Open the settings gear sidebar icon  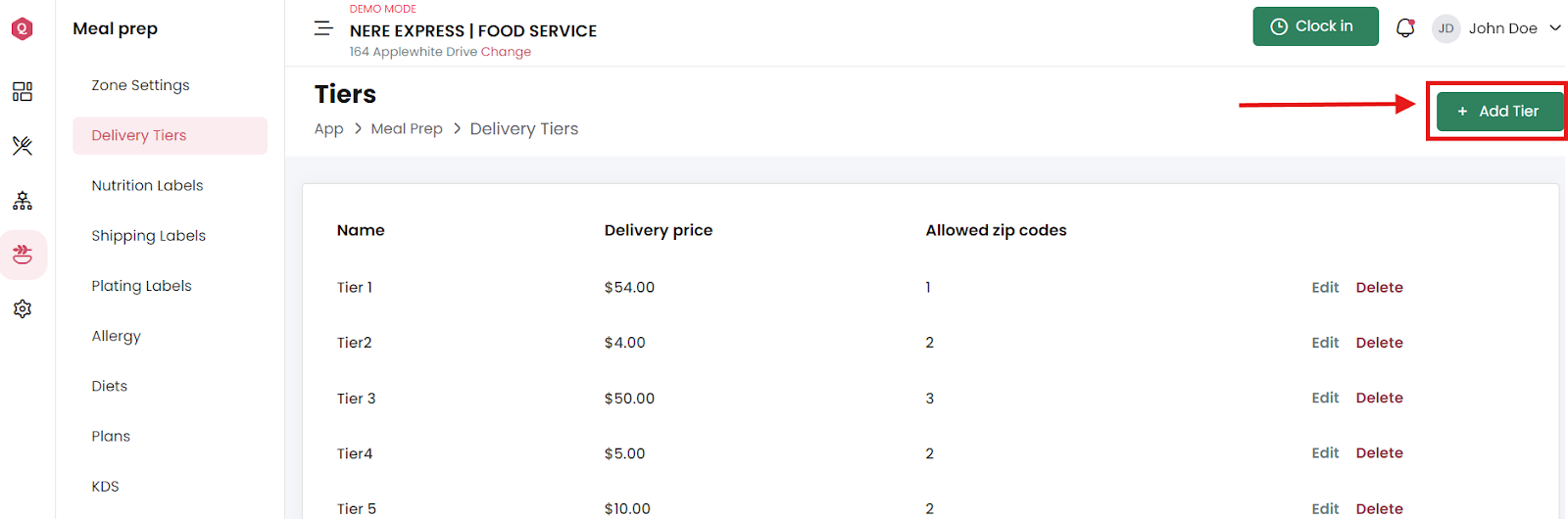coord(22,308)
